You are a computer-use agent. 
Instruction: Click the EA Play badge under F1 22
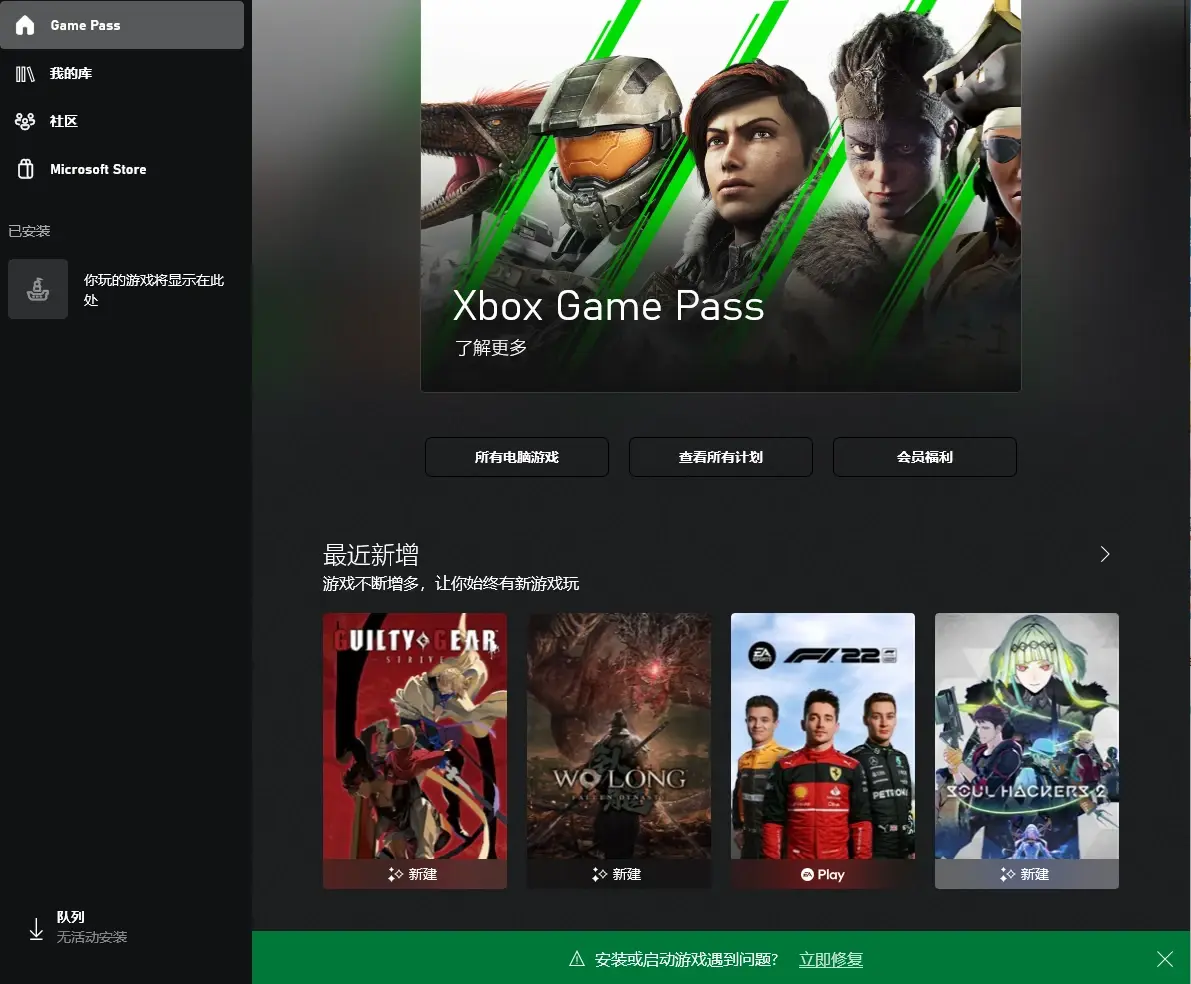823,875
